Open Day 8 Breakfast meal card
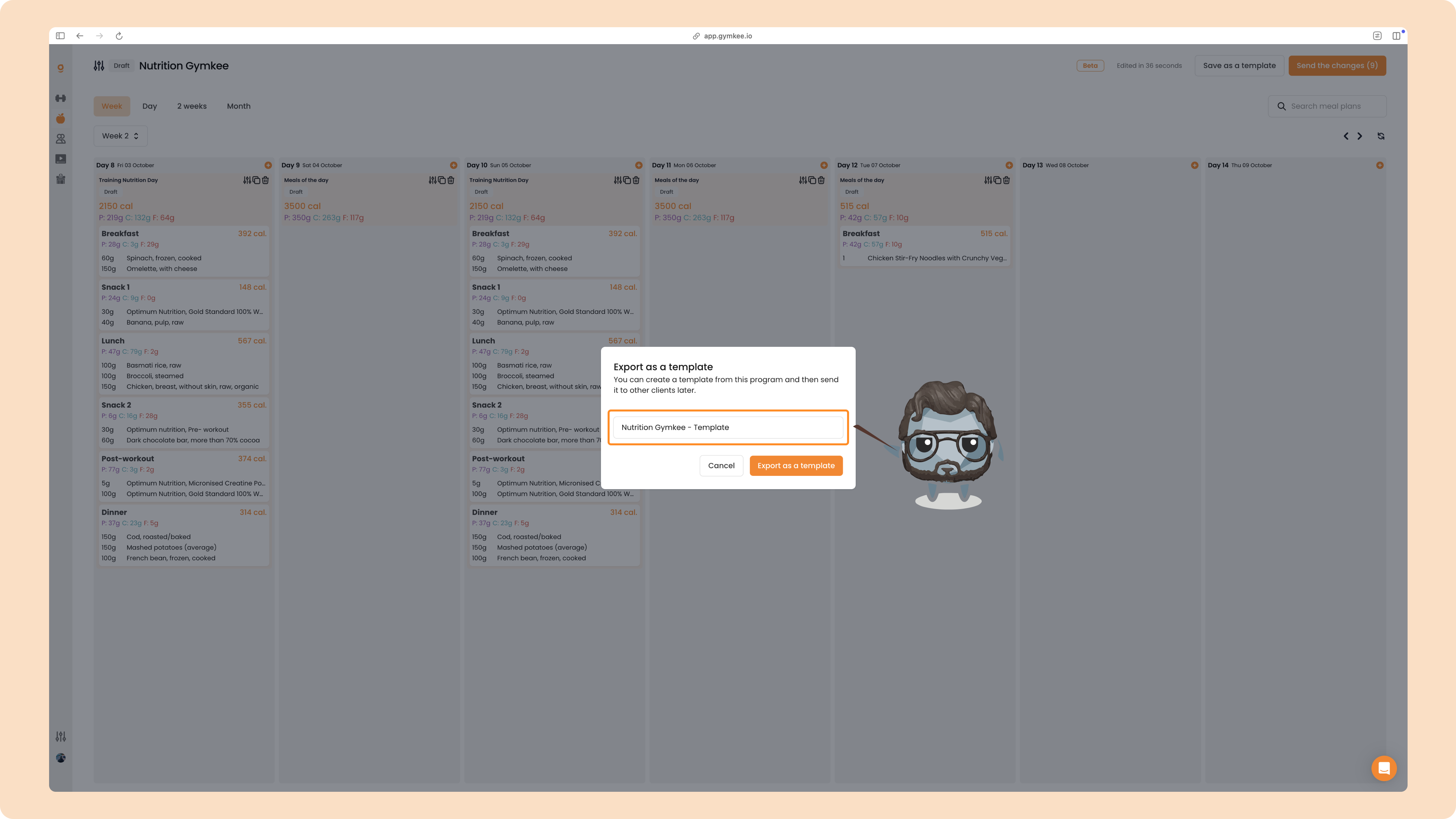The width and height of the screenshot is (1456, 819). [x=184, y=251]
